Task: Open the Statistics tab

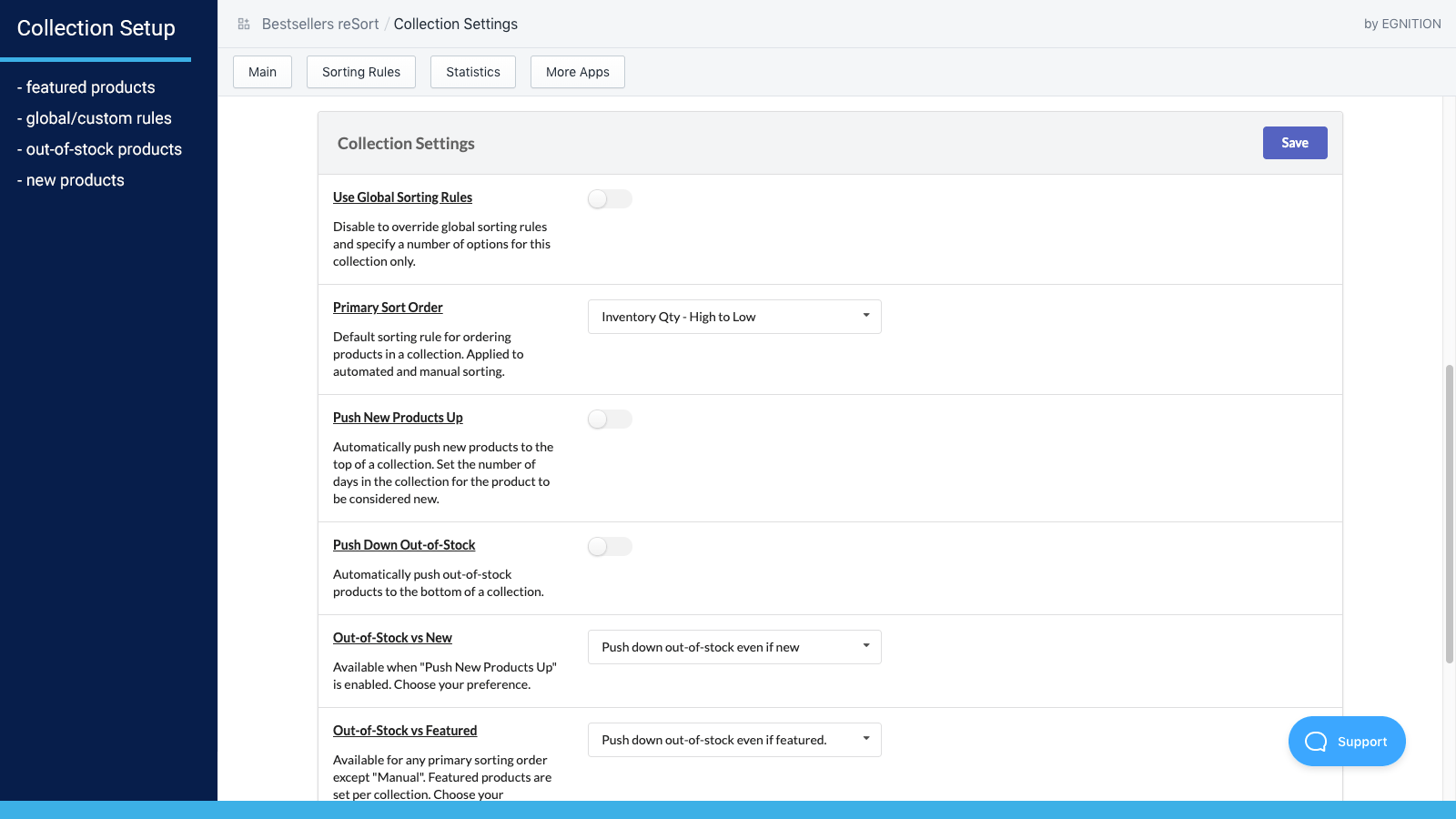Action: [473, 72]
